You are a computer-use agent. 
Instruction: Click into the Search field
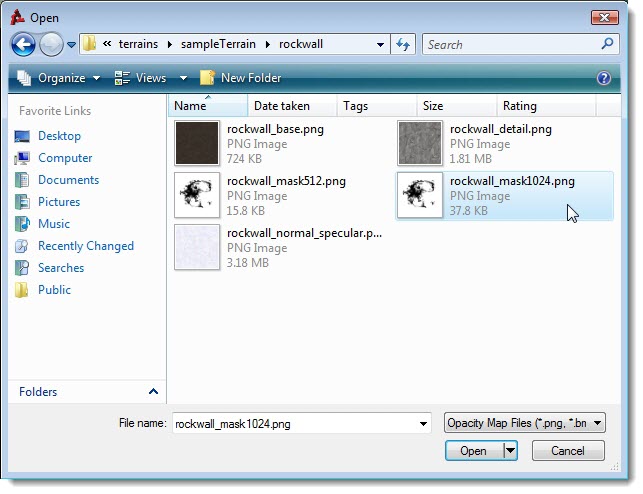pyautogui.click(x=513, y=44)
